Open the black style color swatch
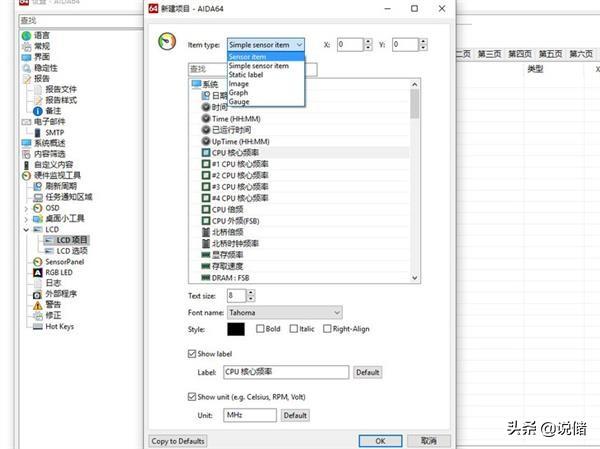Screen dimensions: 600x449 [x=236, y=329]
